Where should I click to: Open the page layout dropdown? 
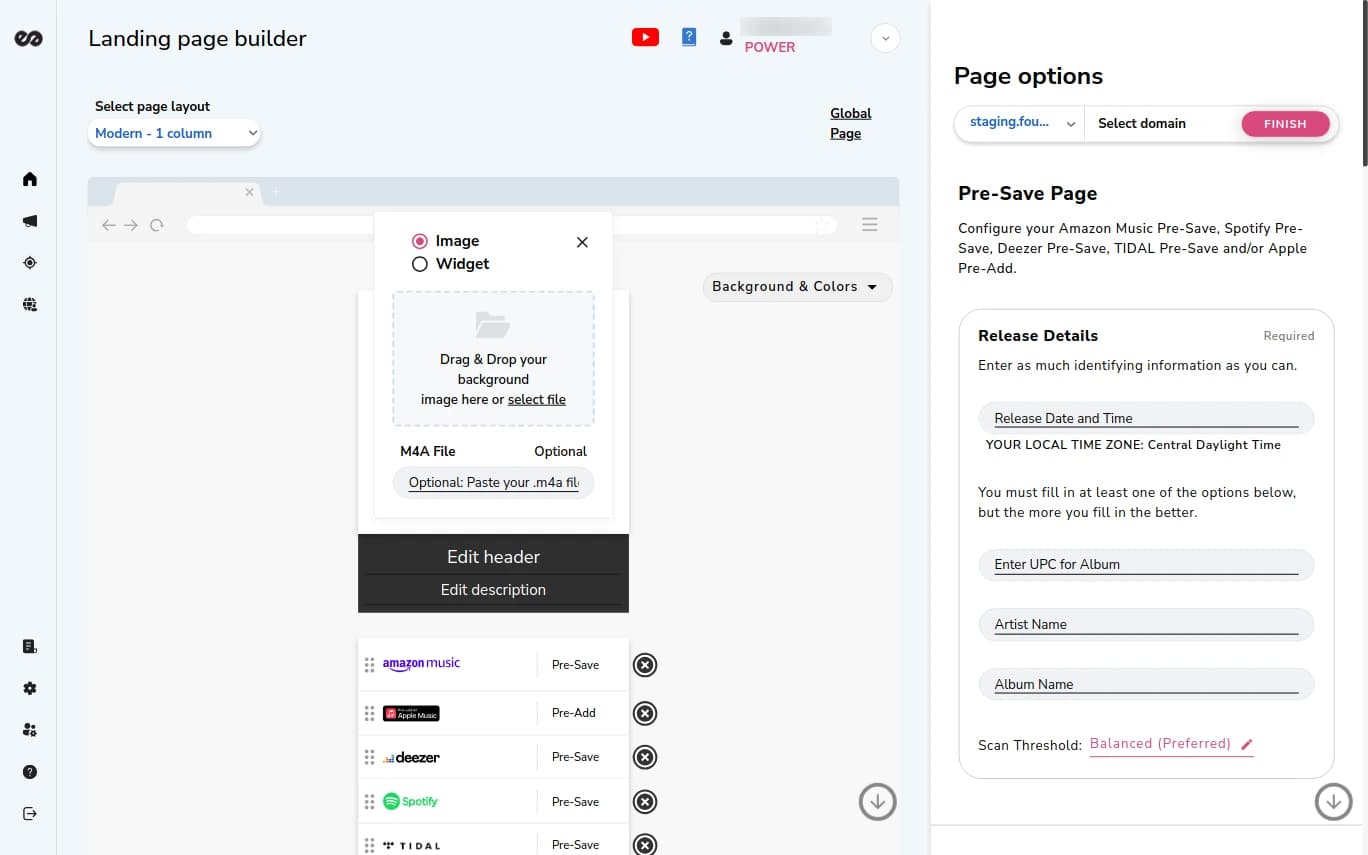point(174,133)
